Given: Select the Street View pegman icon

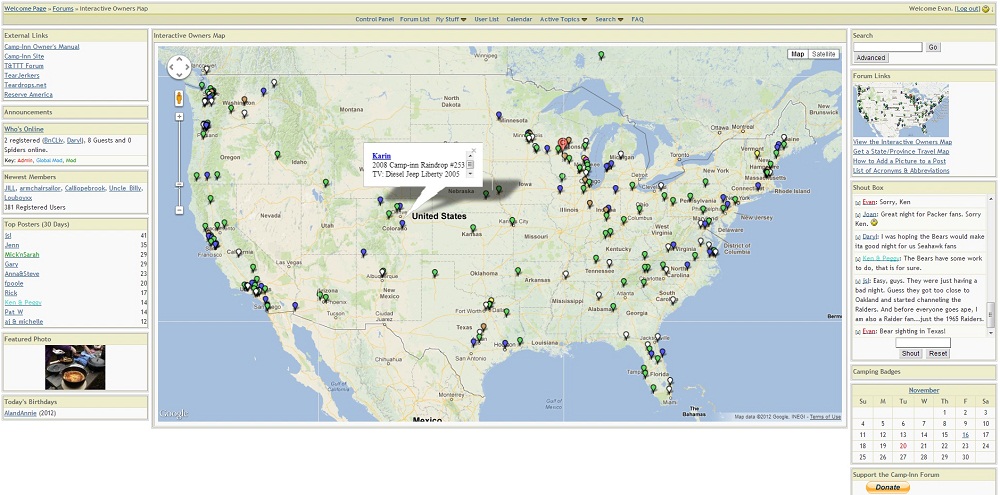Looking at the screenshot, I should 179,98.
